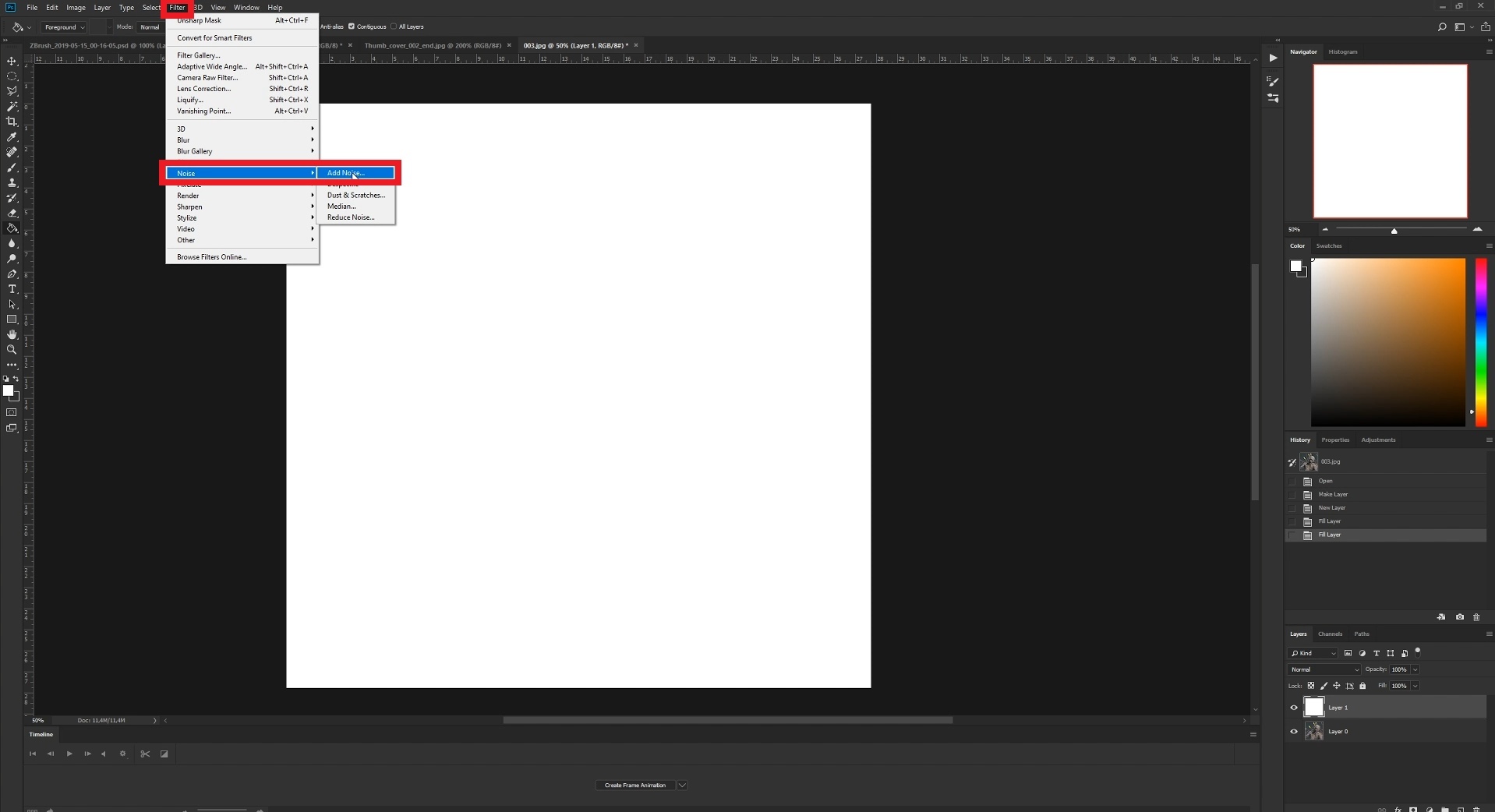Viewport: 1495px width, 812px height.
Task: Hide Layer 1 with eye icon
Action: [1294, 708]
